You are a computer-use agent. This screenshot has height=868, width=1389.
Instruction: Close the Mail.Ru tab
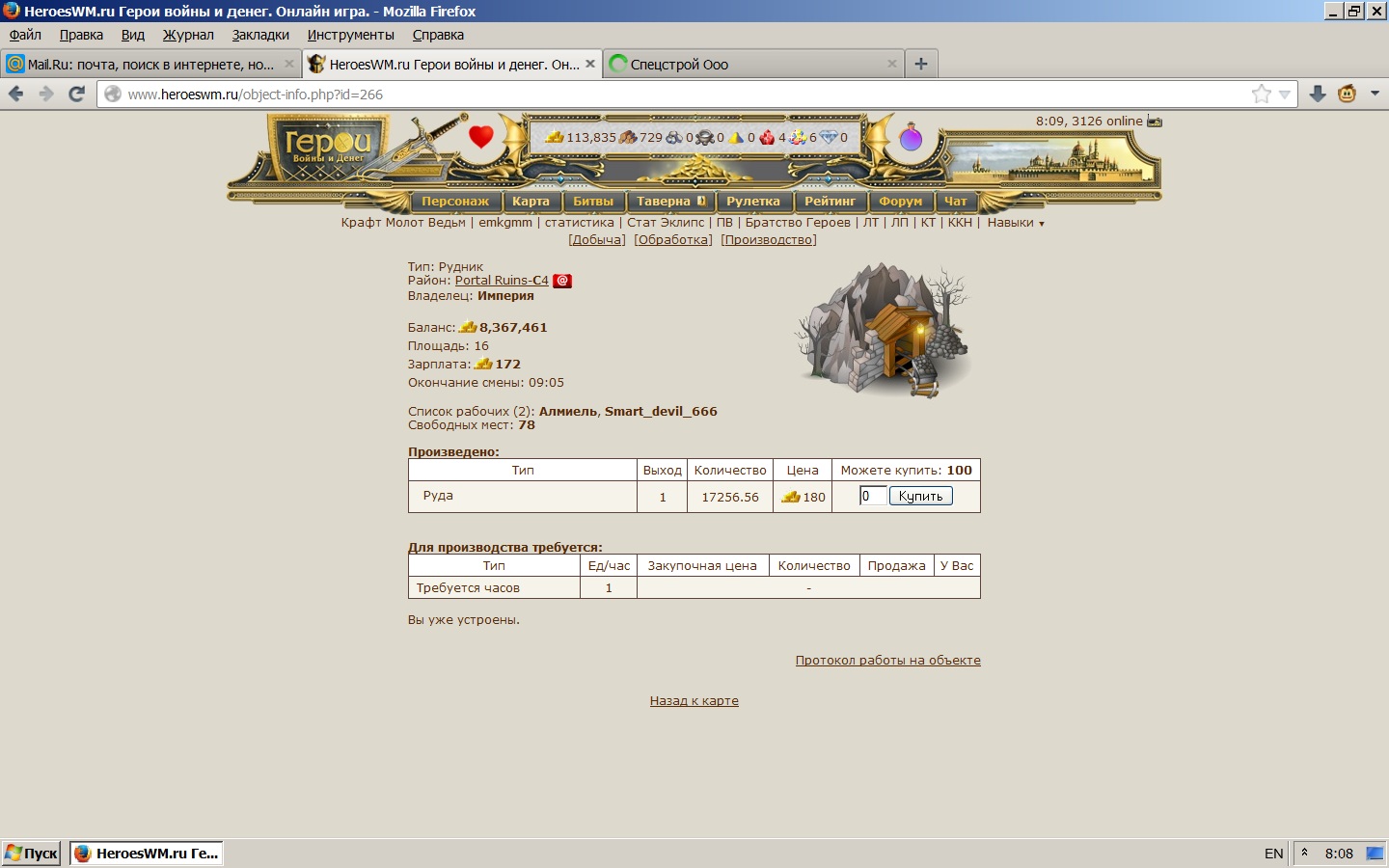tap(288, 64)
